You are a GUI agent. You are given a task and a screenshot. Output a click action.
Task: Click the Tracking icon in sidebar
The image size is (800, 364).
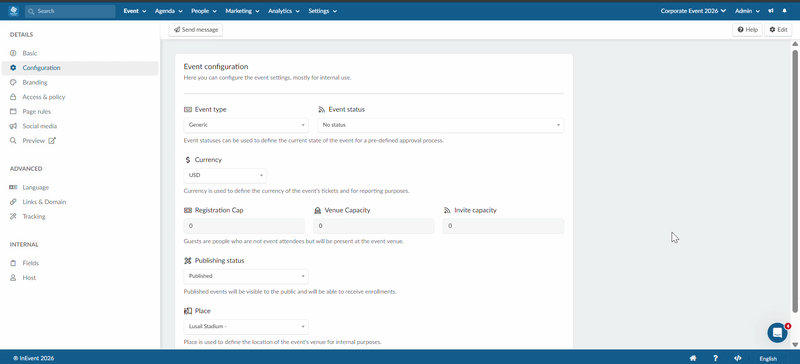(13, 216)
